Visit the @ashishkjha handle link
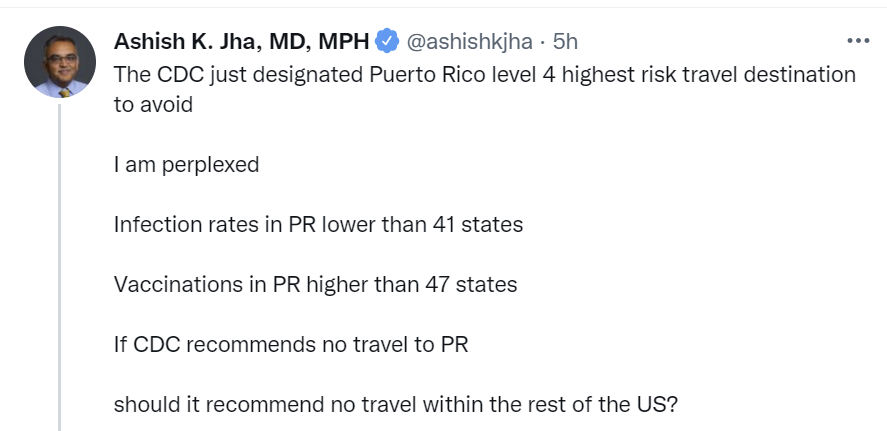The width and height of the screenshot is (887, 431). (470, 41)
